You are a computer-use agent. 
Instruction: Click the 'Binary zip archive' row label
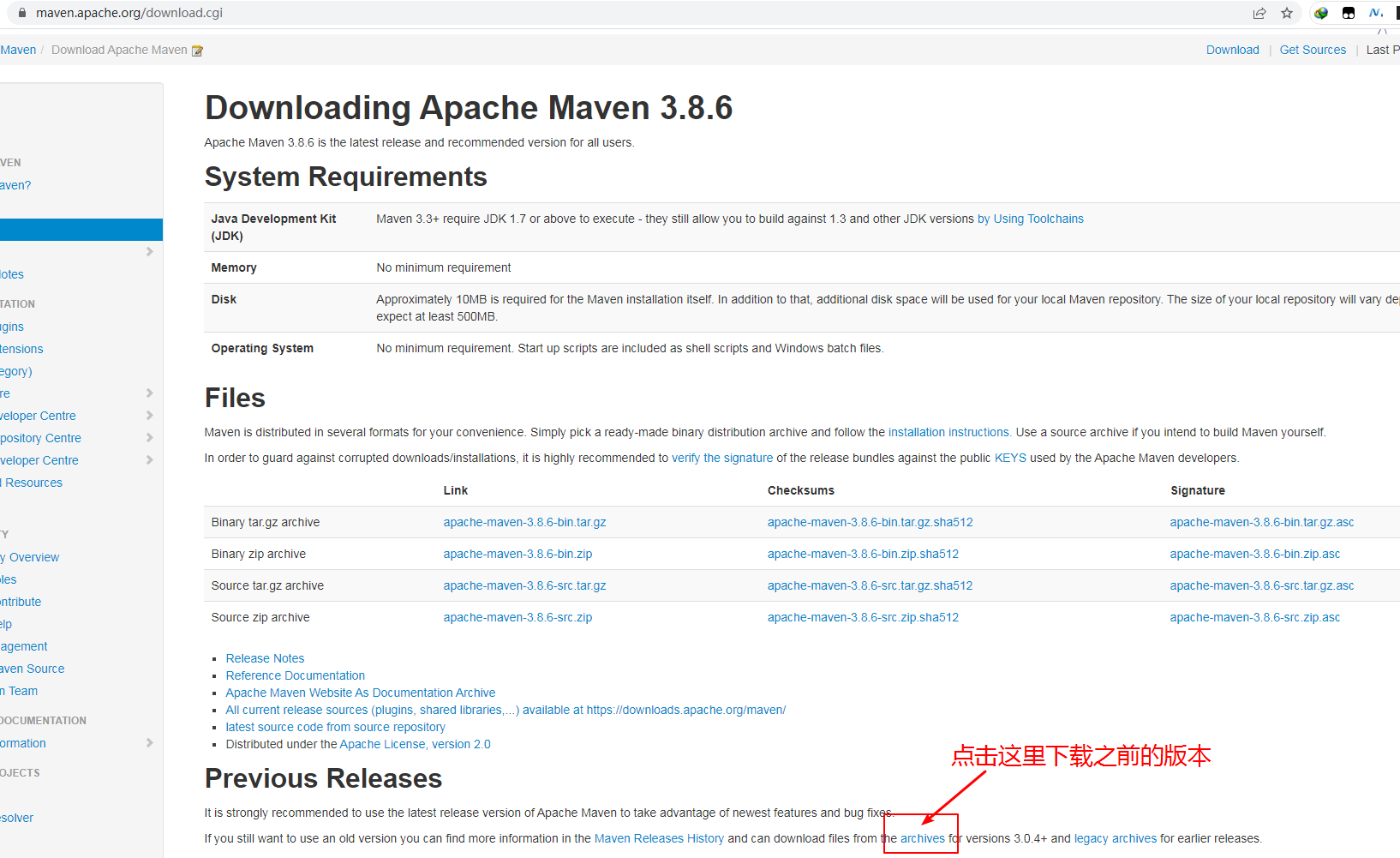point(259,554)
